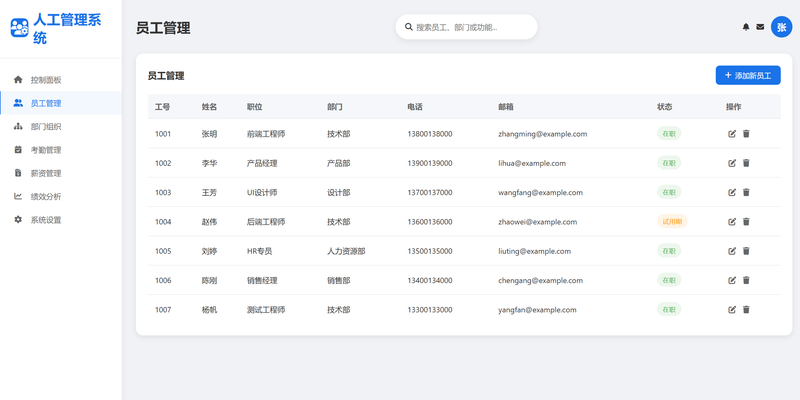Click trash icon in 赵伟's row
Screen dimensions: 800x400
tap(746, 222)
